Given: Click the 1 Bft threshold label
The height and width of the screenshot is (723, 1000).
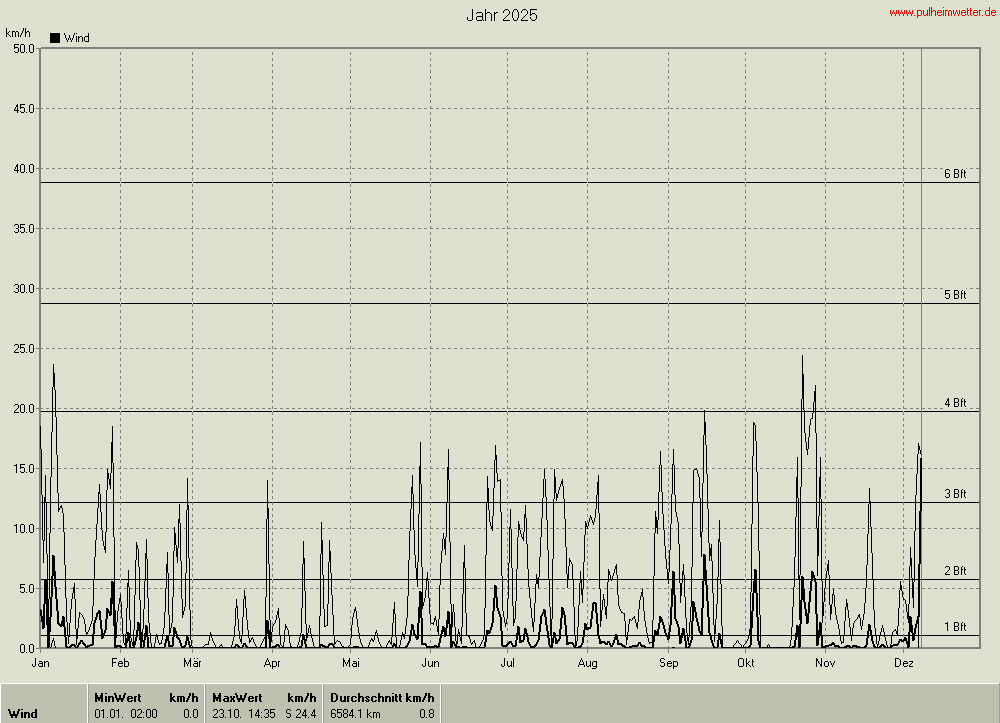Looking at the screenshot, I should coord(955,627).
